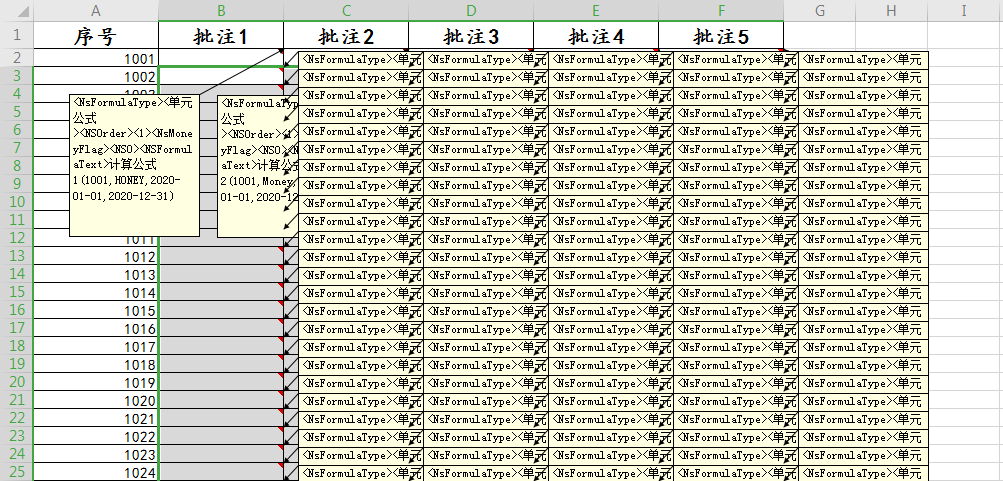Select the cell containing 1013
Image resolution: width=1003 pixels, height=481 pixels.
(x=96, y=274)
